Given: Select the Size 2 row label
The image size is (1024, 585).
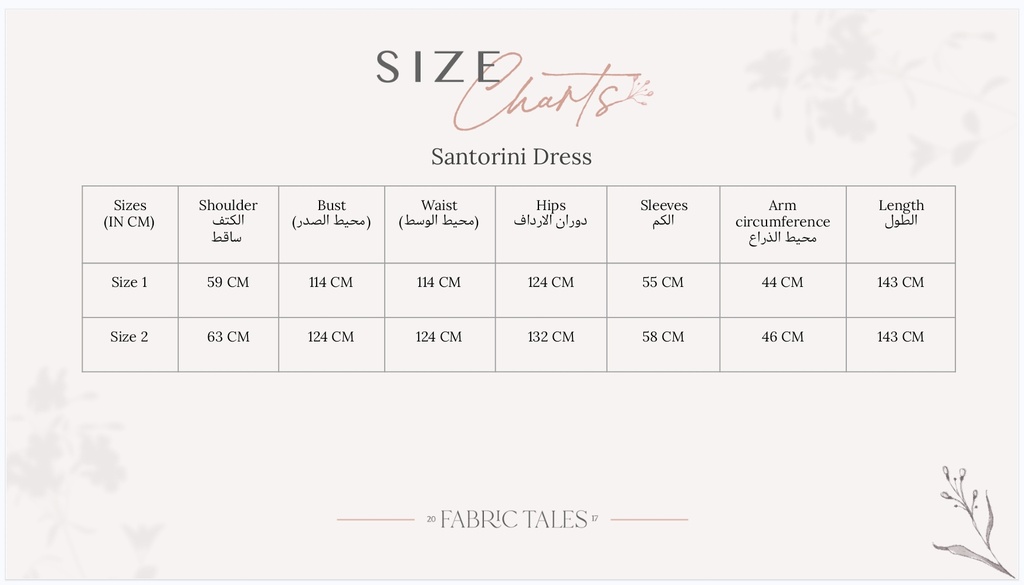Looking at the screenshot, I should tap(129, 337).
